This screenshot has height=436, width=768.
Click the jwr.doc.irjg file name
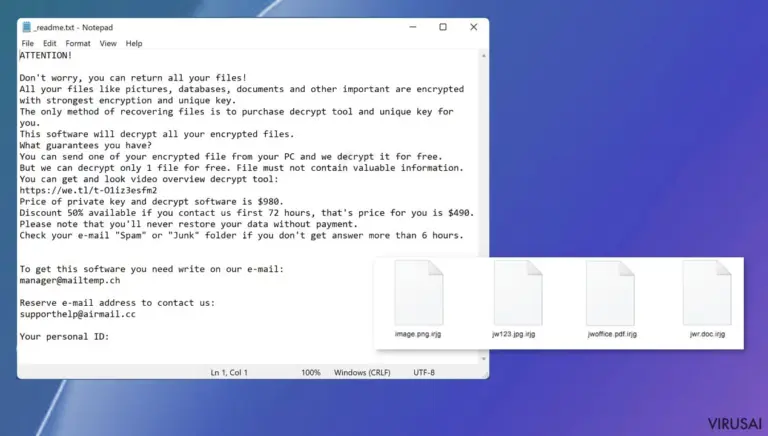(x=707, y=334)
